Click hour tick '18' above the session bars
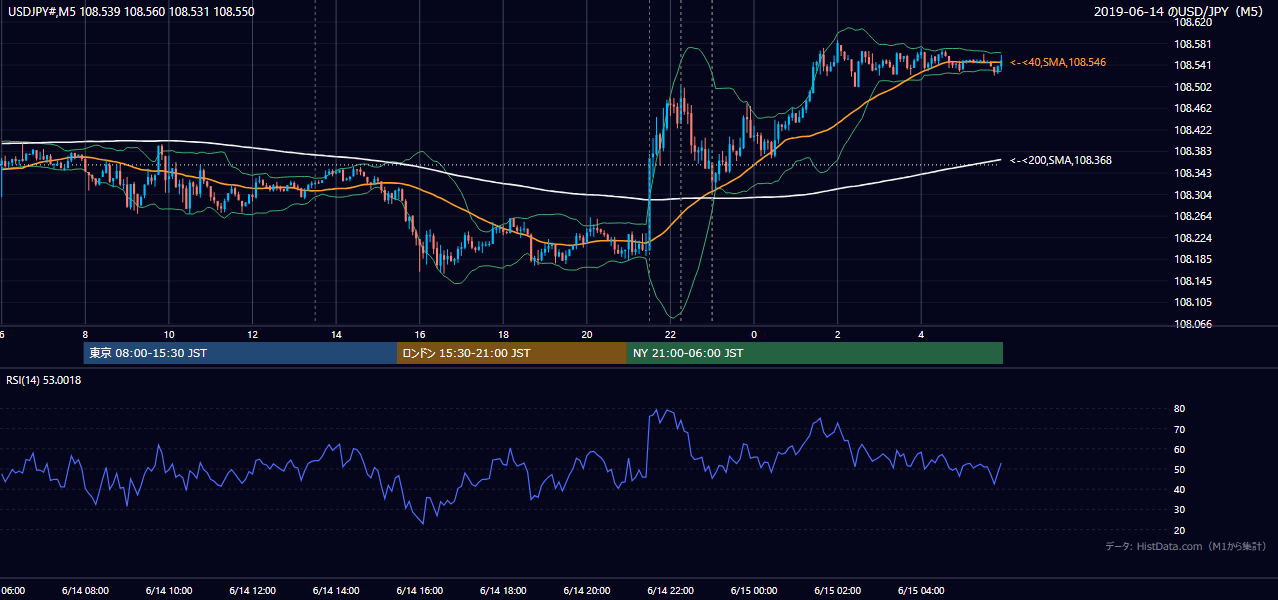The height and width of the screenshot is (600, 1278). pyautogui.click(x=504, y=335)
